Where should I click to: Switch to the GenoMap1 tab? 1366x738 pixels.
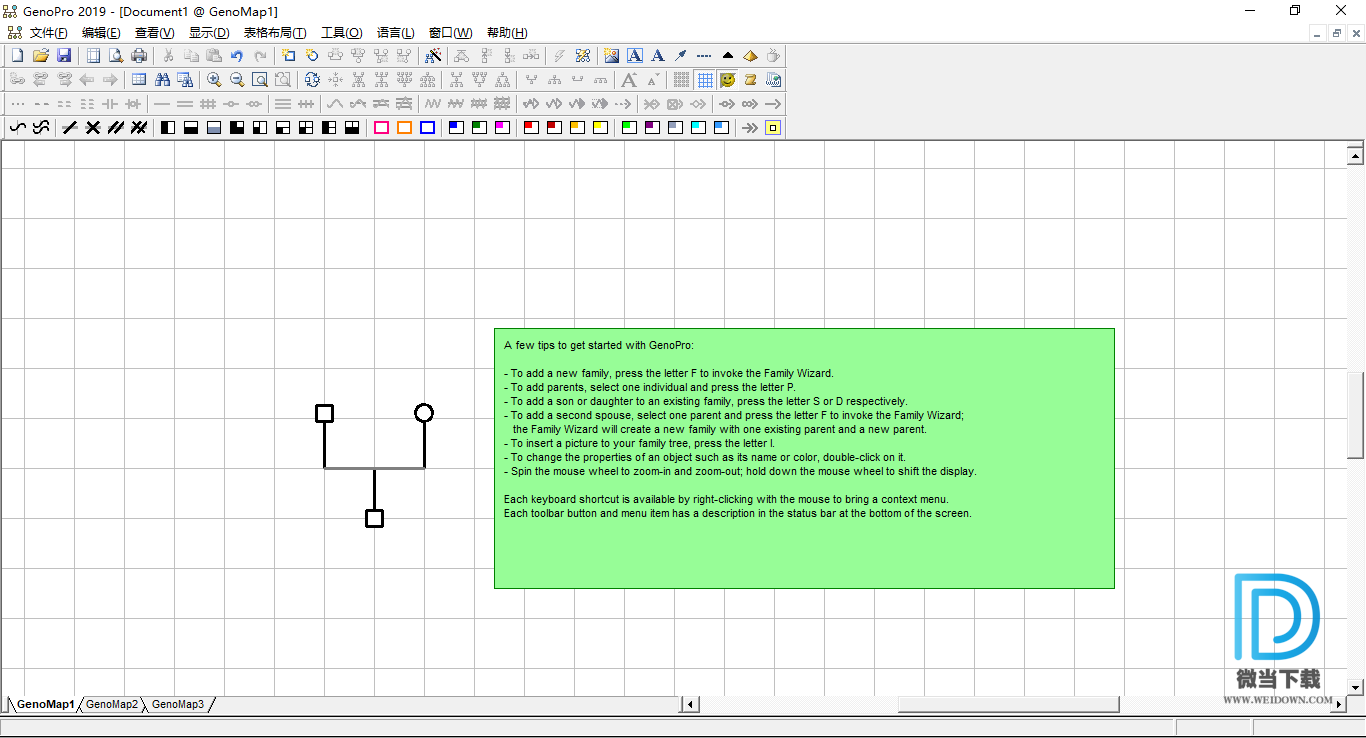pyautogui.click(x=45, y=704)
